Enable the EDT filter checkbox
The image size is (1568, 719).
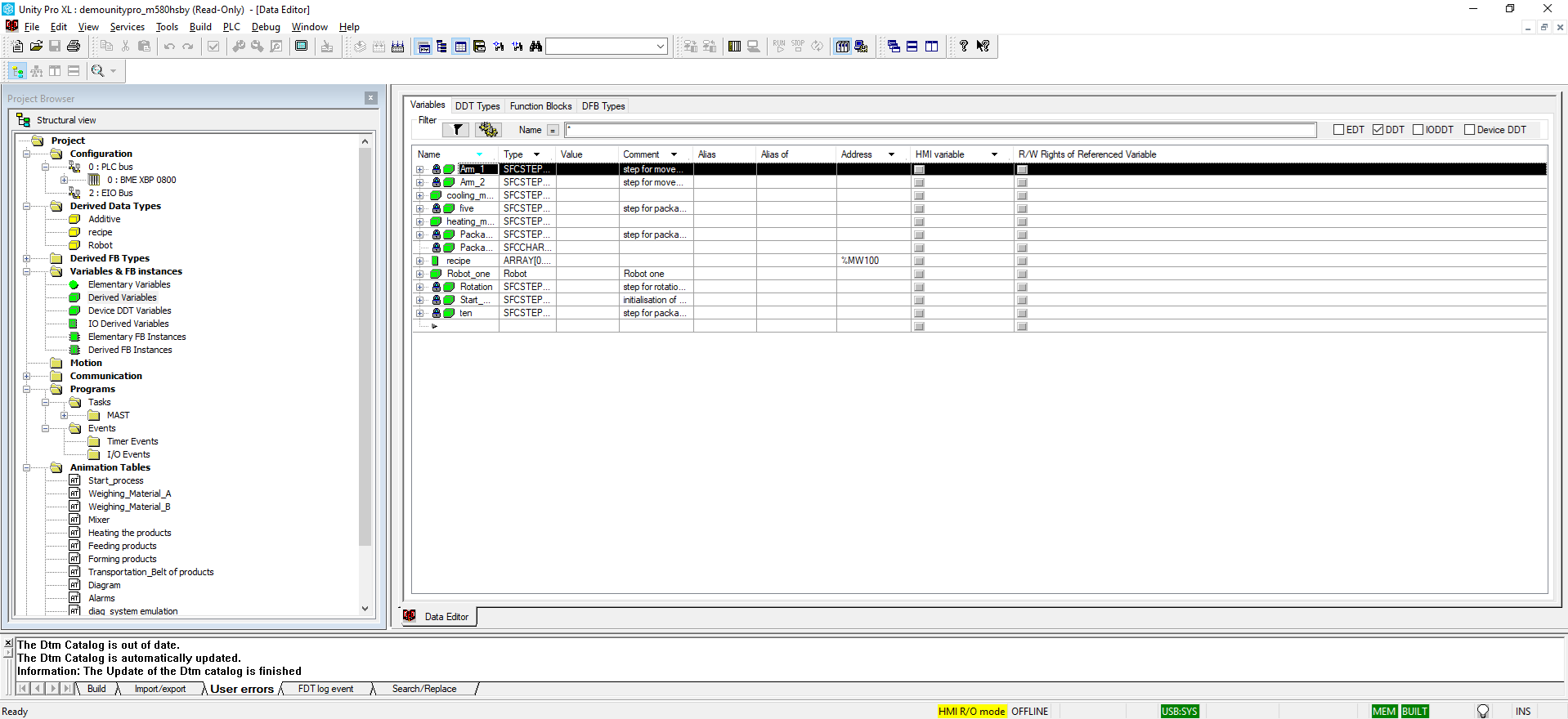[x=1338, y=130]
